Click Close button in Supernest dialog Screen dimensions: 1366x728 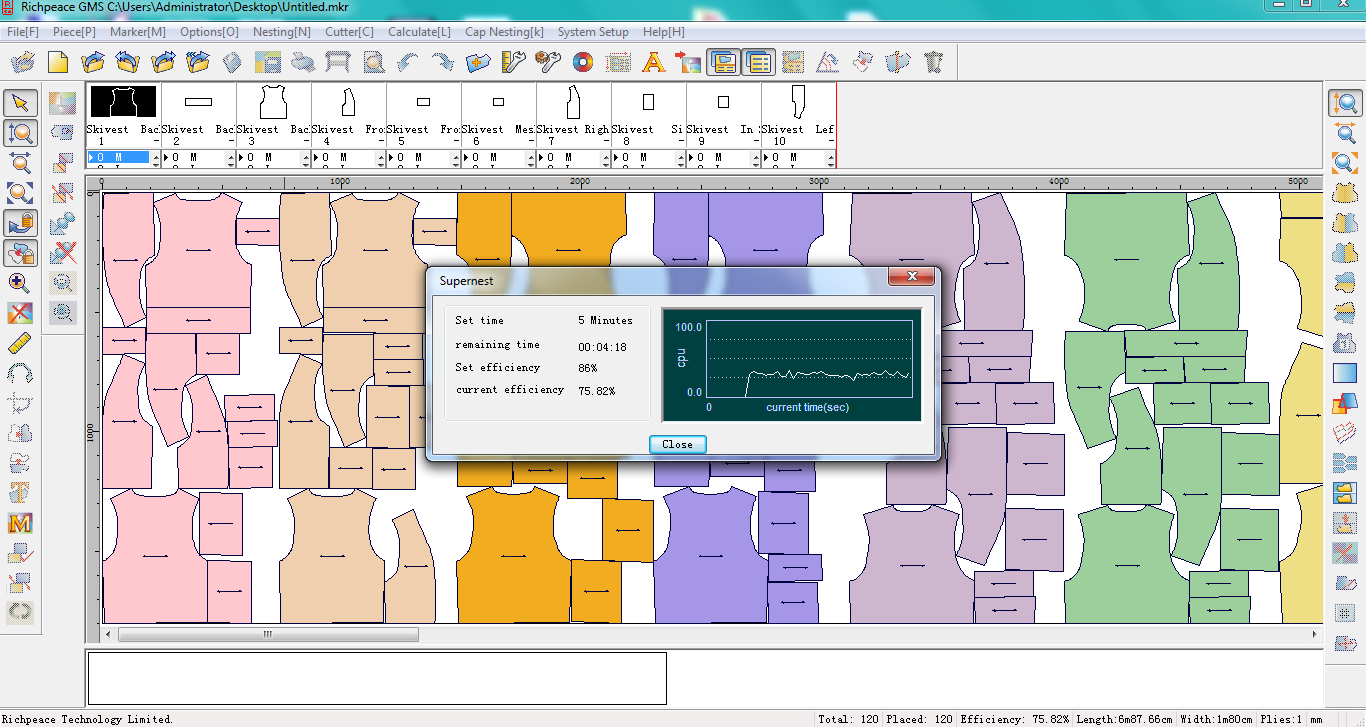coord(677,444)
